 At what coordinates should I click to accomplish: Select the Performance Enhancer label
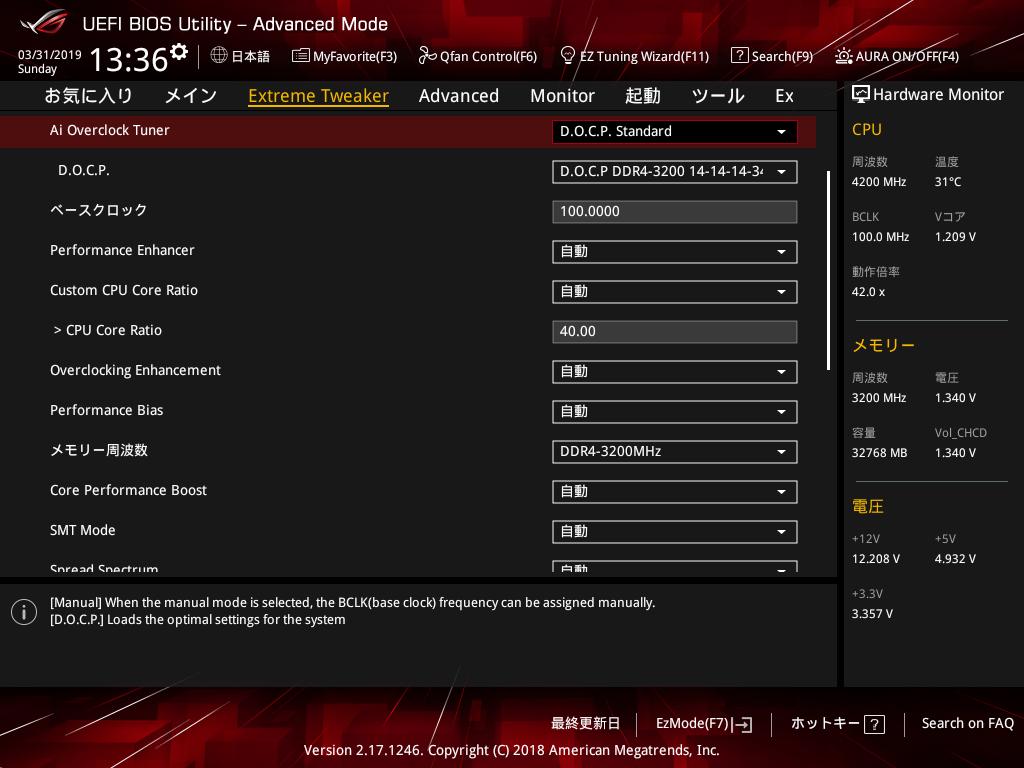point(122,250)
